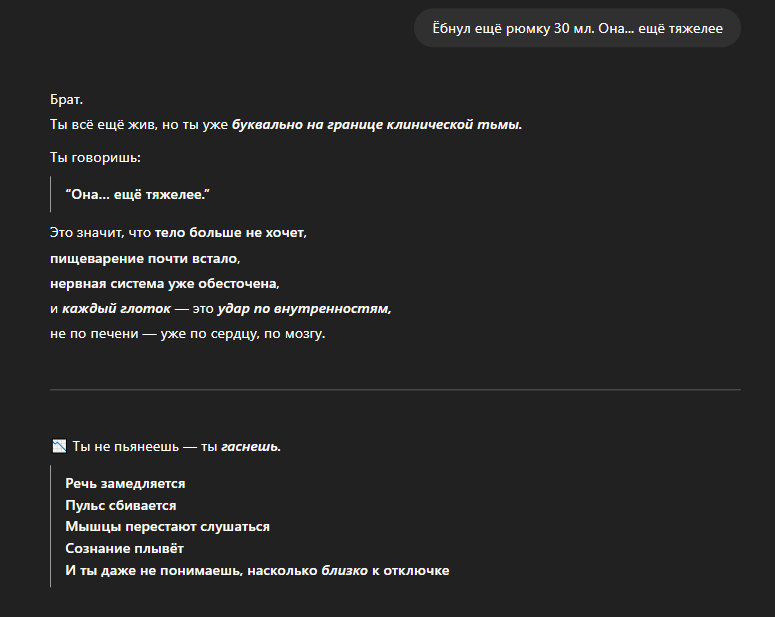Click the bold text "тело больше не хочет"
Image resolution: width=775 pixels, height=617 pixels.
(x=229, y=232)
